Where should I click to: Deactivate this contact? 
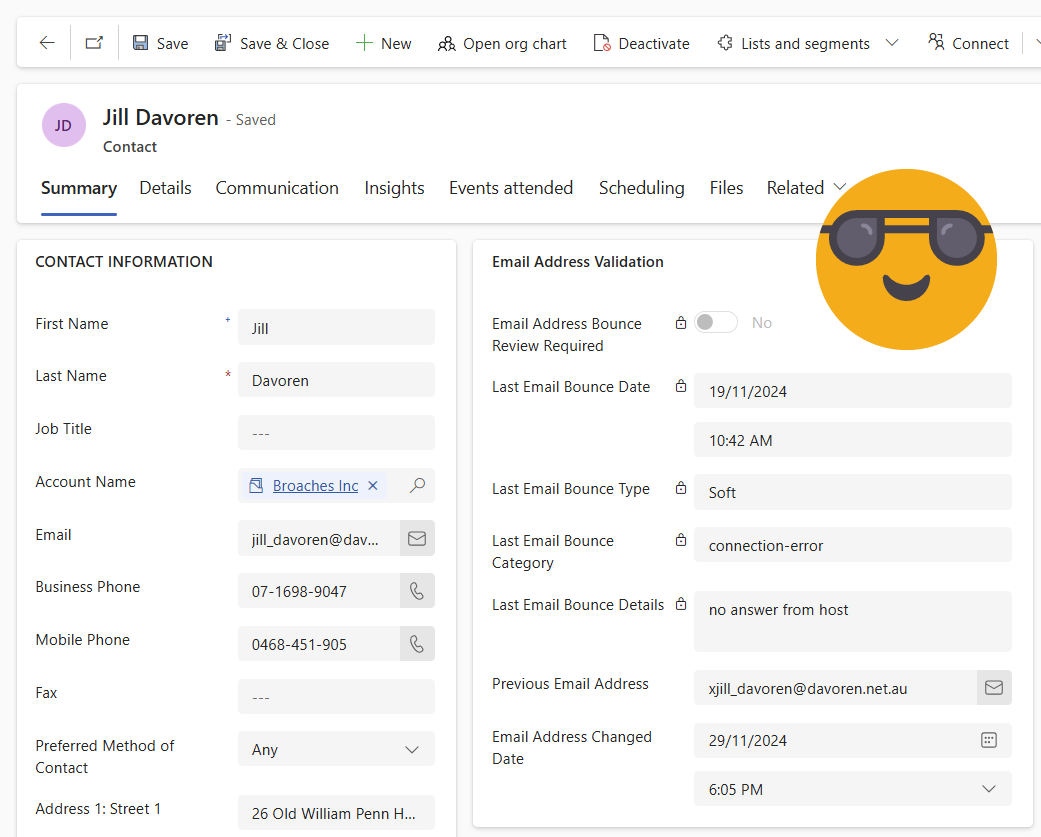[641, 43]
